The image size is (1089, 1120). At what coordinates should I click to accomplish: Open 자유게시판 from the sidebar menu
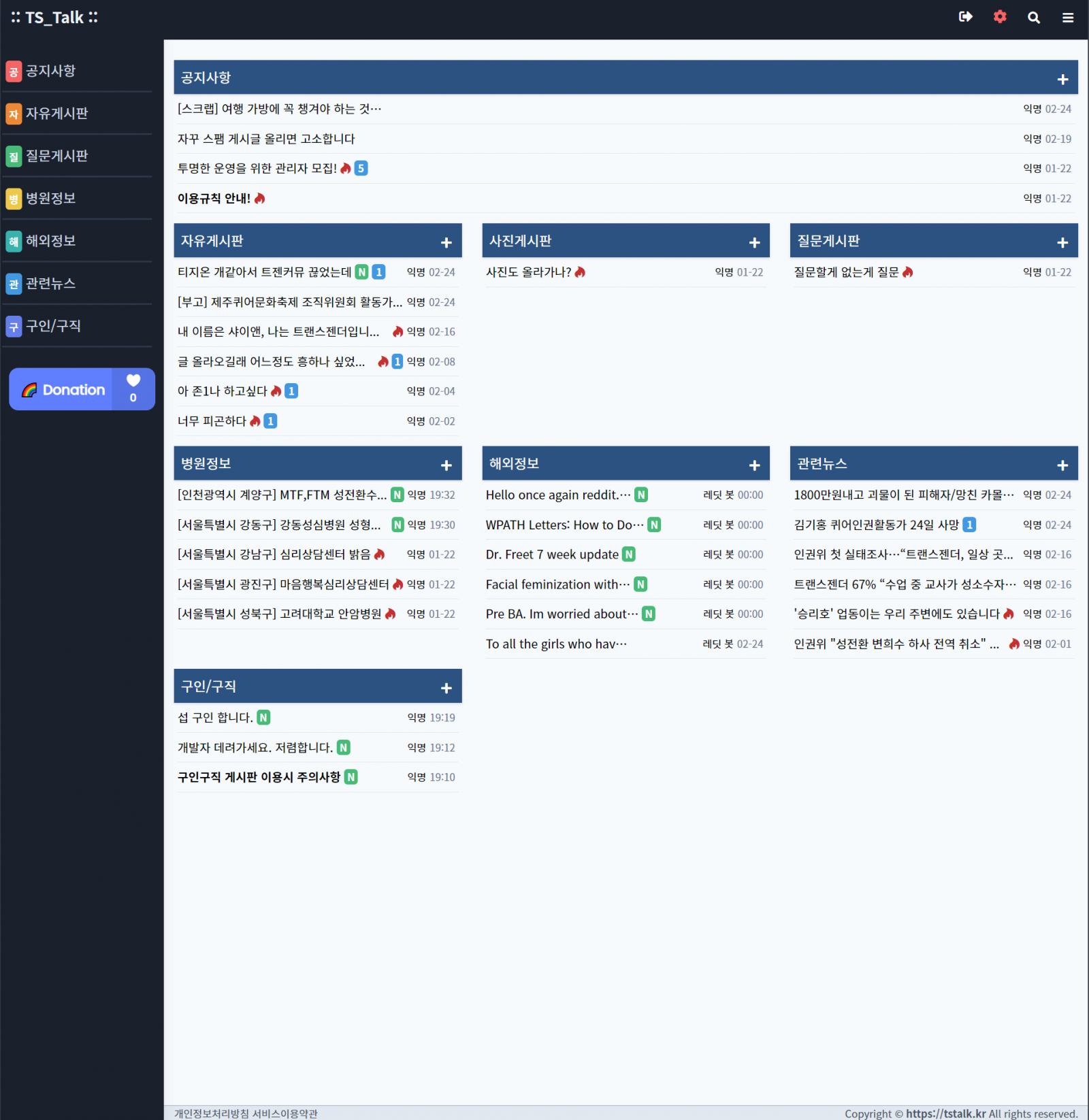click(x=57, y=114)
